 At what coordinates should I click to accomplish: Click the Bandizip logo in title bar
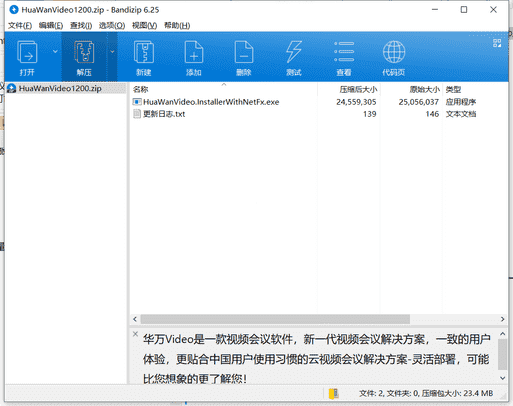(14, 10)
